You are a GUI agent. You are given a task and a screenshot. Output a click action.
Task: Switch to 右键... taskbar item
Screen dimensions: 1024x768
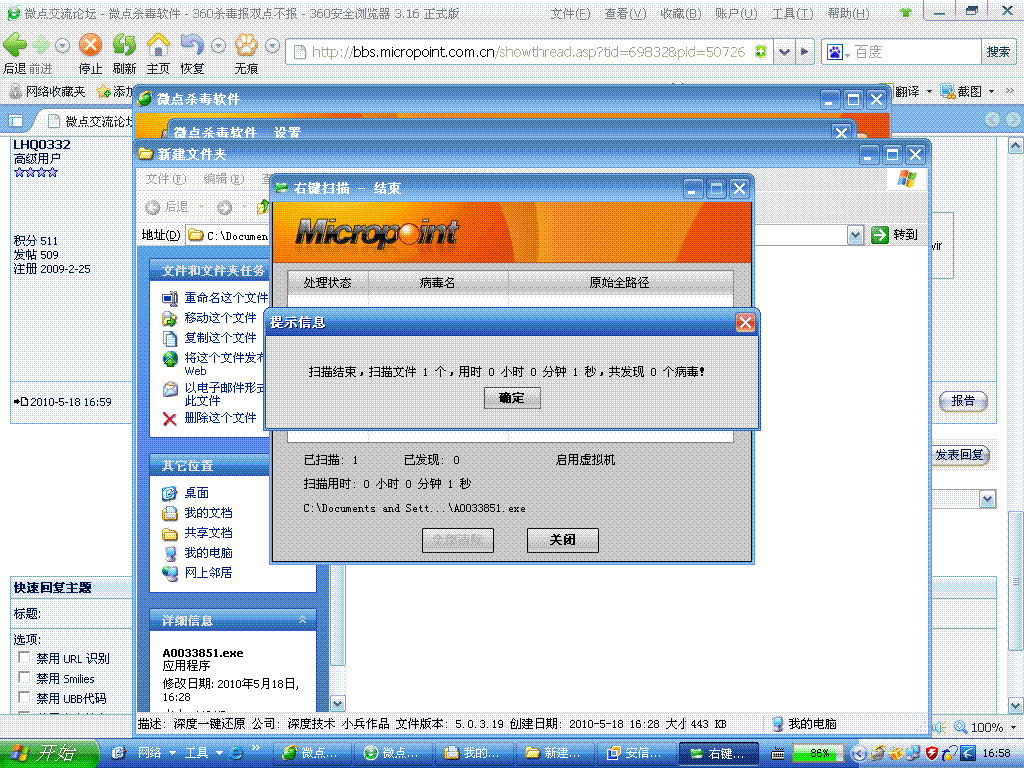719,754
